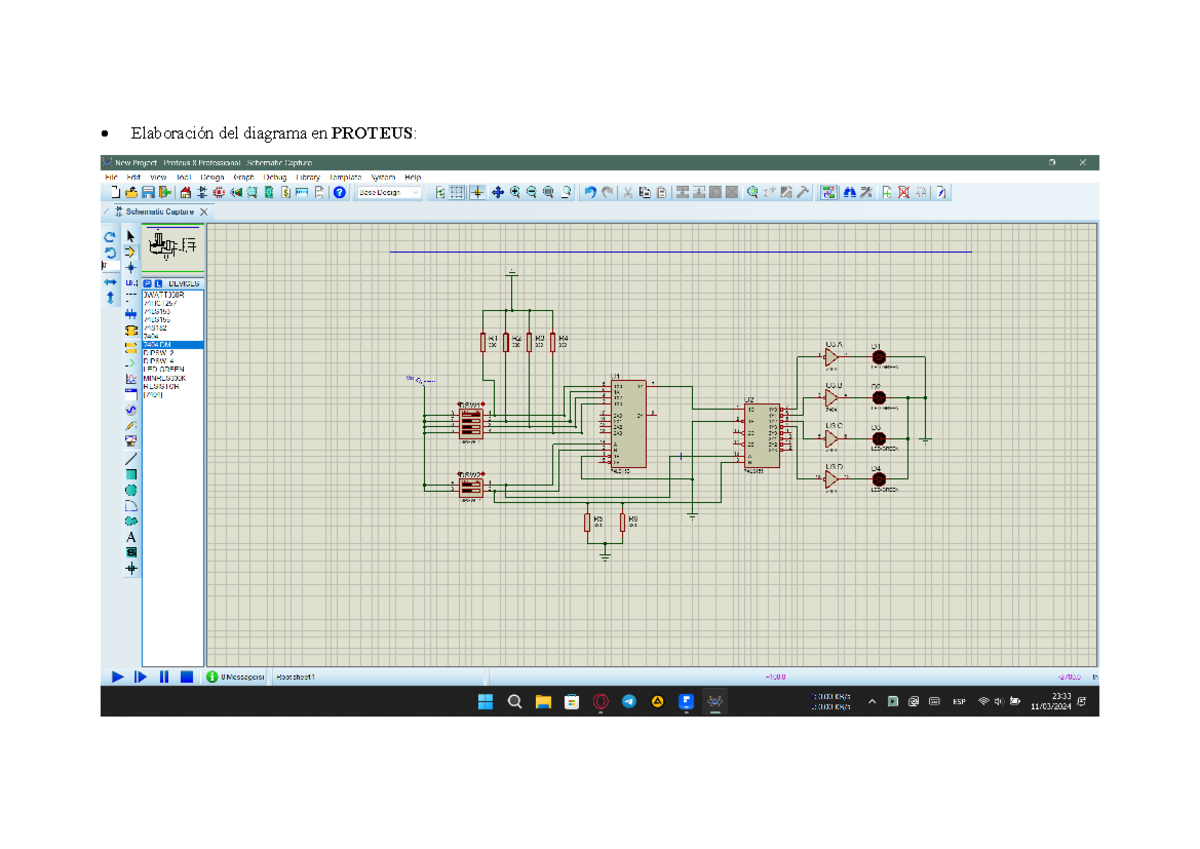Viewport: 1200px width, 849px height.
Task: Choose the Component Mode tool
Action: click(131, 253)
